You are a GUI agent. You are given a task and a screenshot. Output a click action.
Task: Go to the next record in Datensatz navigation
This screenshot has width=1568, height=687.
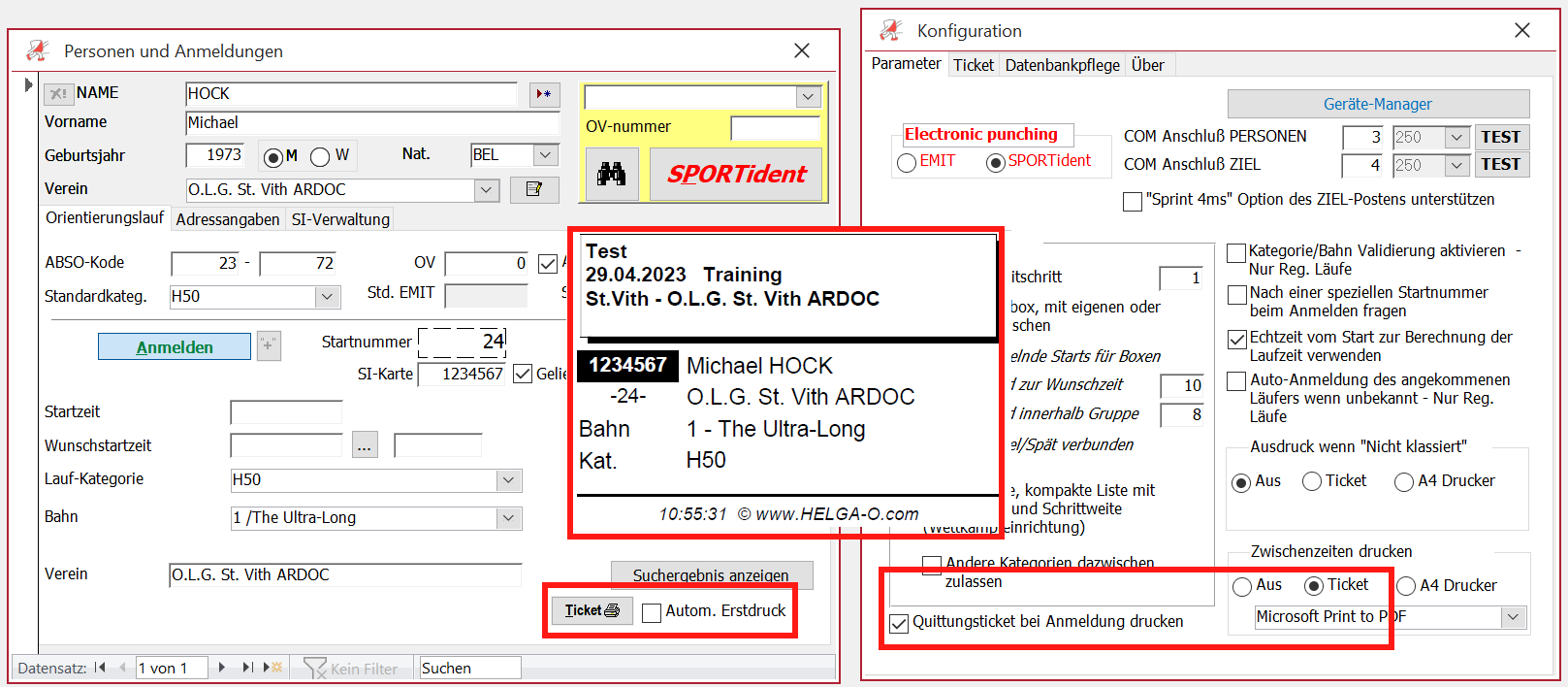[x=222, y=668]
